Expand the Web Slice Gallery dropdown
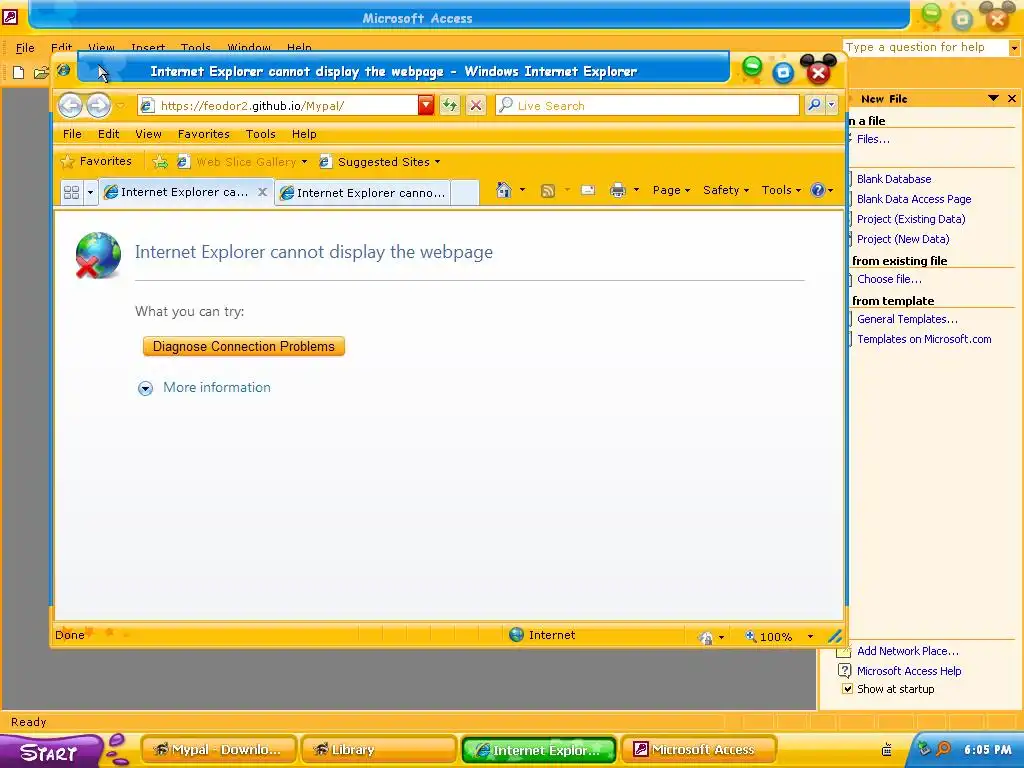 [304, 162]
